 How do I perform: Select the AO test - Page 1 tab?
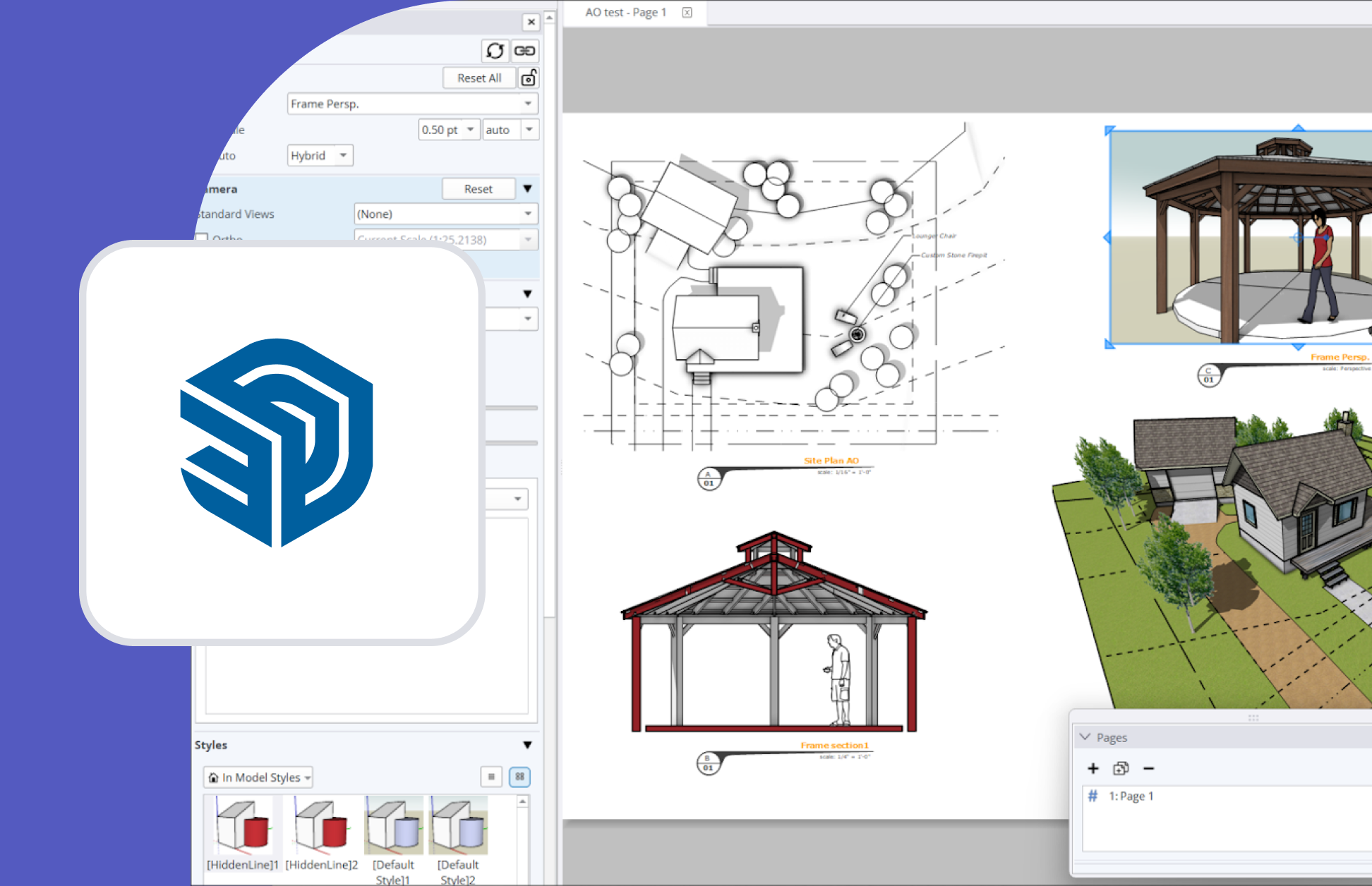pyautogui.click(x=625, y=13)
